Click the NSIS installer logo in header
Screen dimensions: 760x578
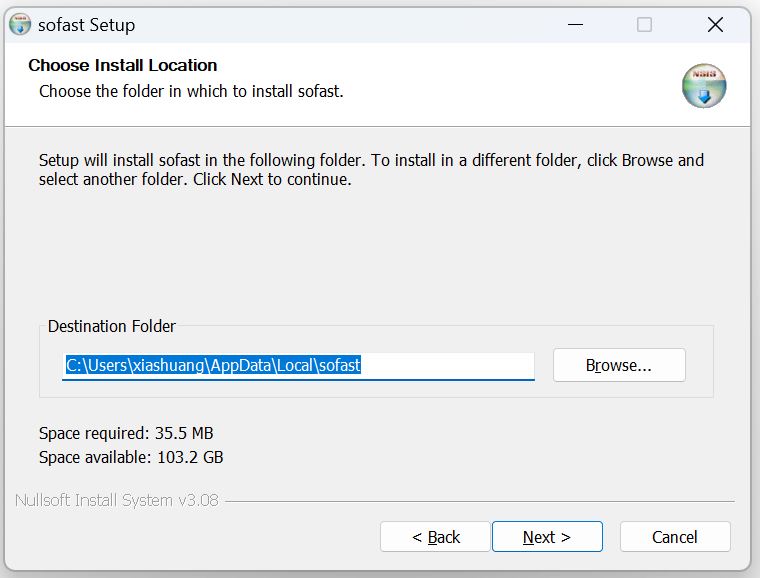pos(704,86)
